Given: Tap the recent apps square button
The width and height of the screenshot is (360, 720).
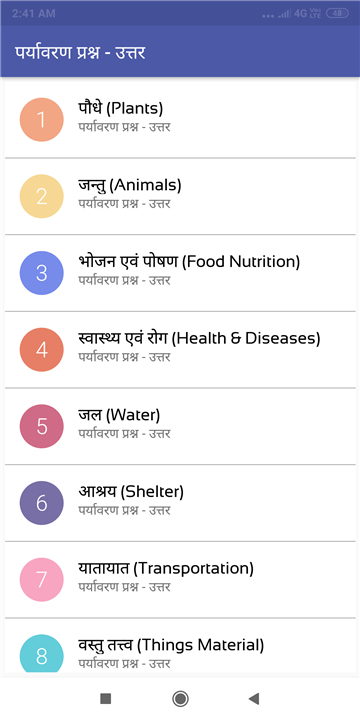Looking at the screenshot, I should (106, 699).
